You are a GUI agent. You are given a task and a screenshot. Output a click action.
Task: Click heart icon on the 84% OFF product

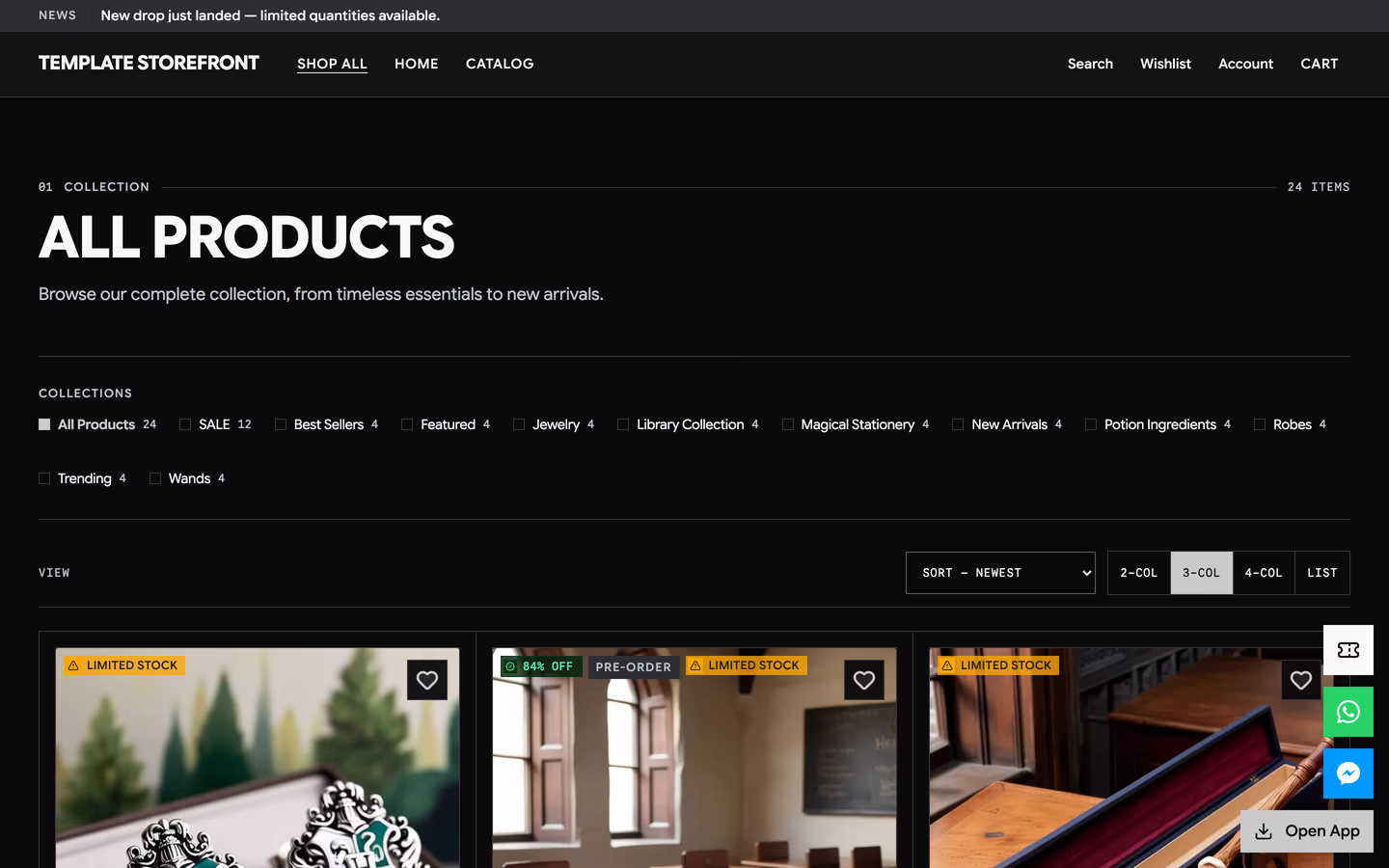click(x=864, y=680)
